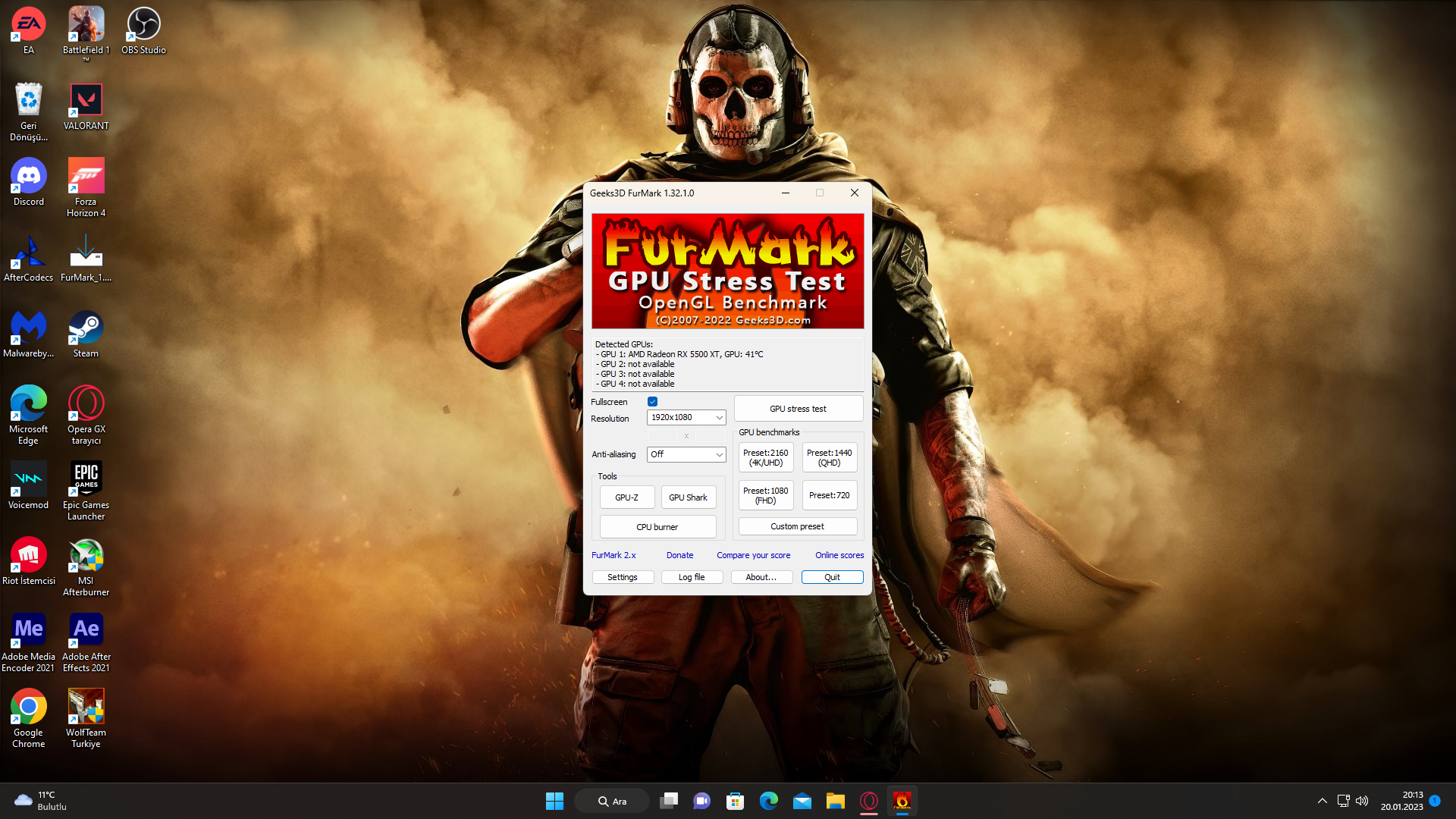Open the Anti-aliasing dropdown
This screenshot has height=819, width=1456.
[686, 454]
